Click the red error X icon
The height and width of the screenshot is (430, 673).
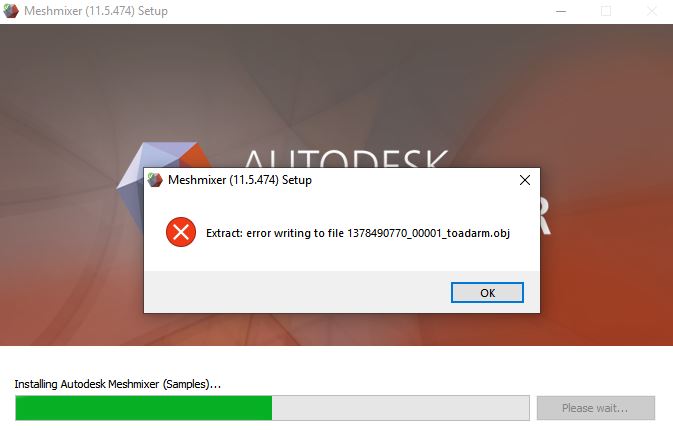coord(181,232)
